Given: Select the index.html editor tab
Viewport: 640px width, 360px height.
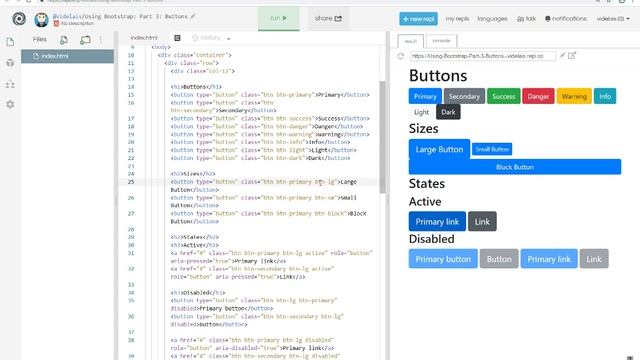Looking at the screenshot, I should (x=144, y=38).
